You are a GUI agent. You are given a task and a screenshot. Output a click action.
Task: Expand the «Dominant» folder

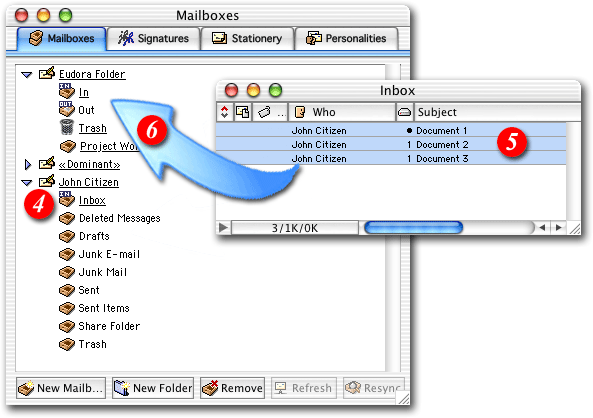pyautogui.click(x=27, y=164)
